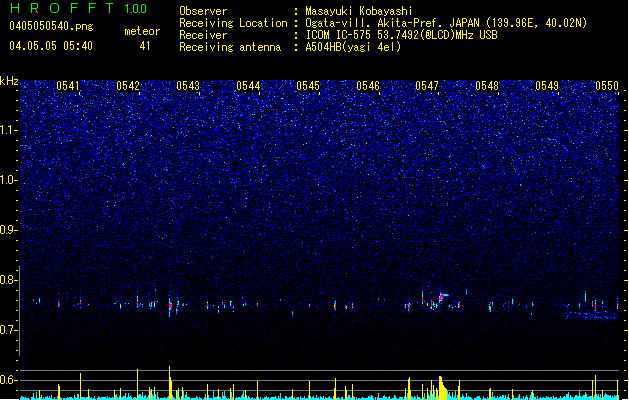Click the 0541 time marker

pos(68,86)
